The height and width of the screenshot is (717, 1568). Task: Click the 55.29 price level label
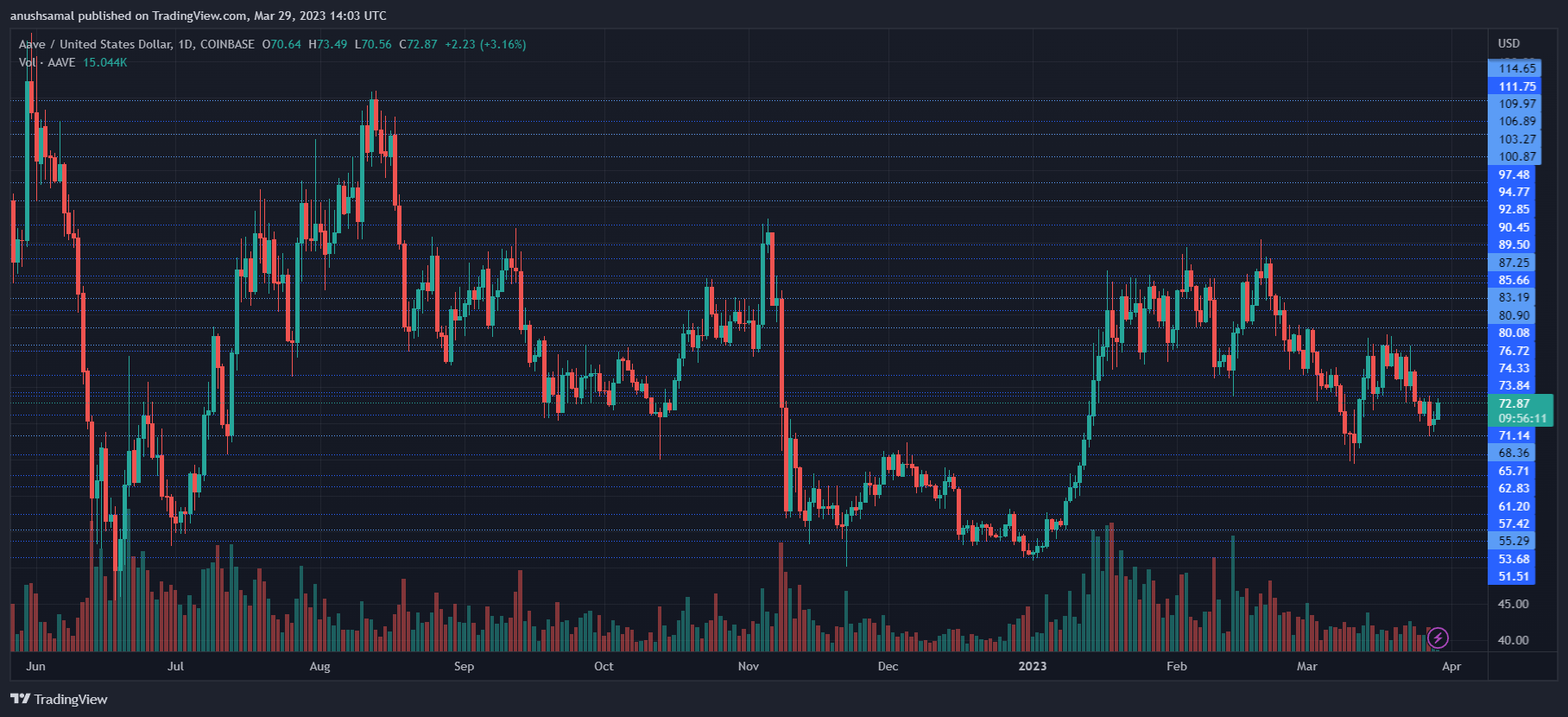click(x=1514, y=541)
